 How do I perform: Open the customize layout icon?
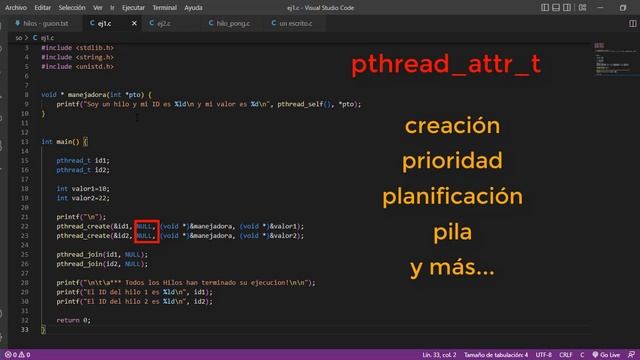582,8
